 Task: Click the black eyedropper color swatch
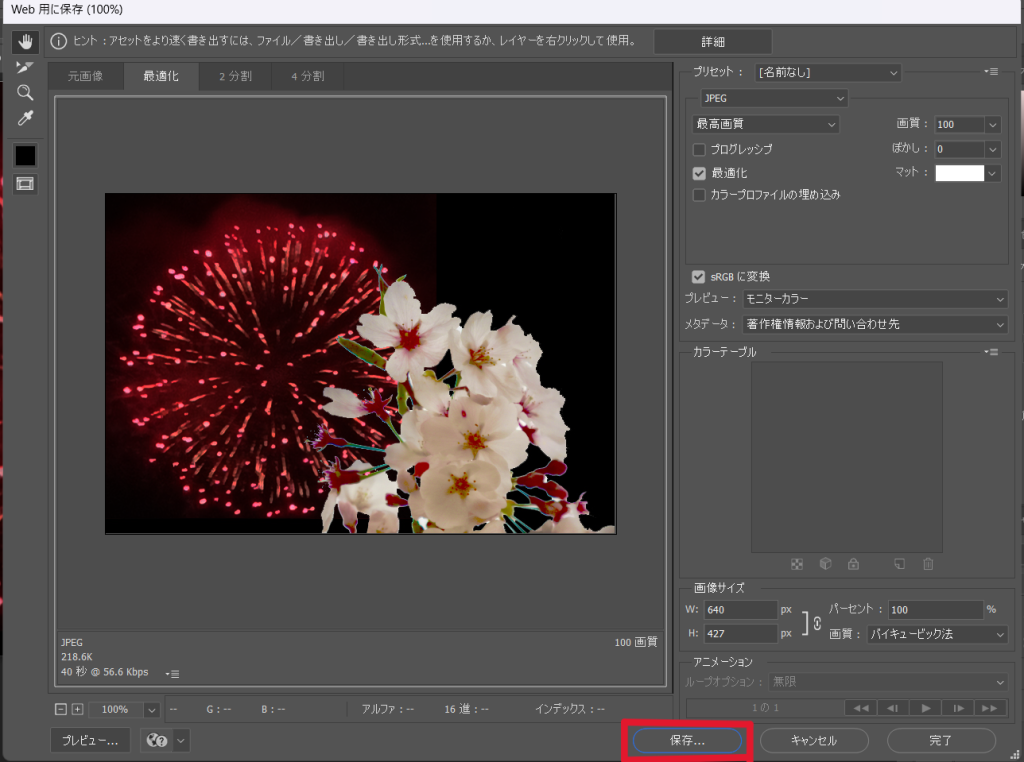pos(25,155)
